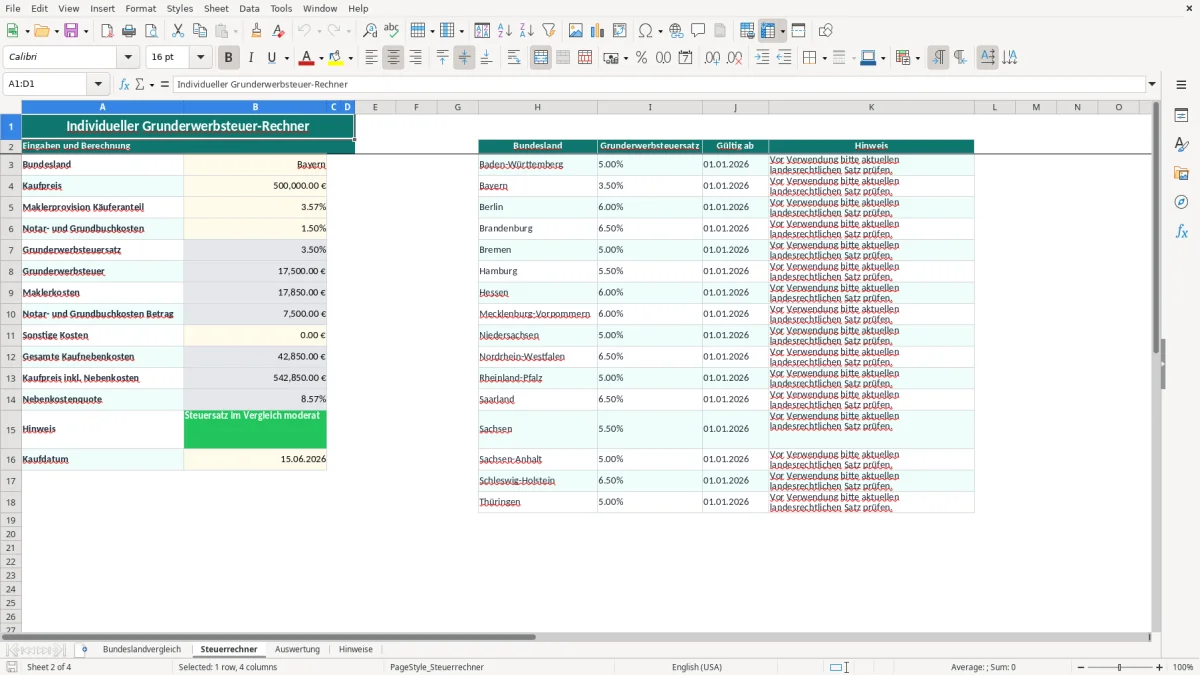Select column H header
The image size is (1200, 675).
click(x=537, y=107)
